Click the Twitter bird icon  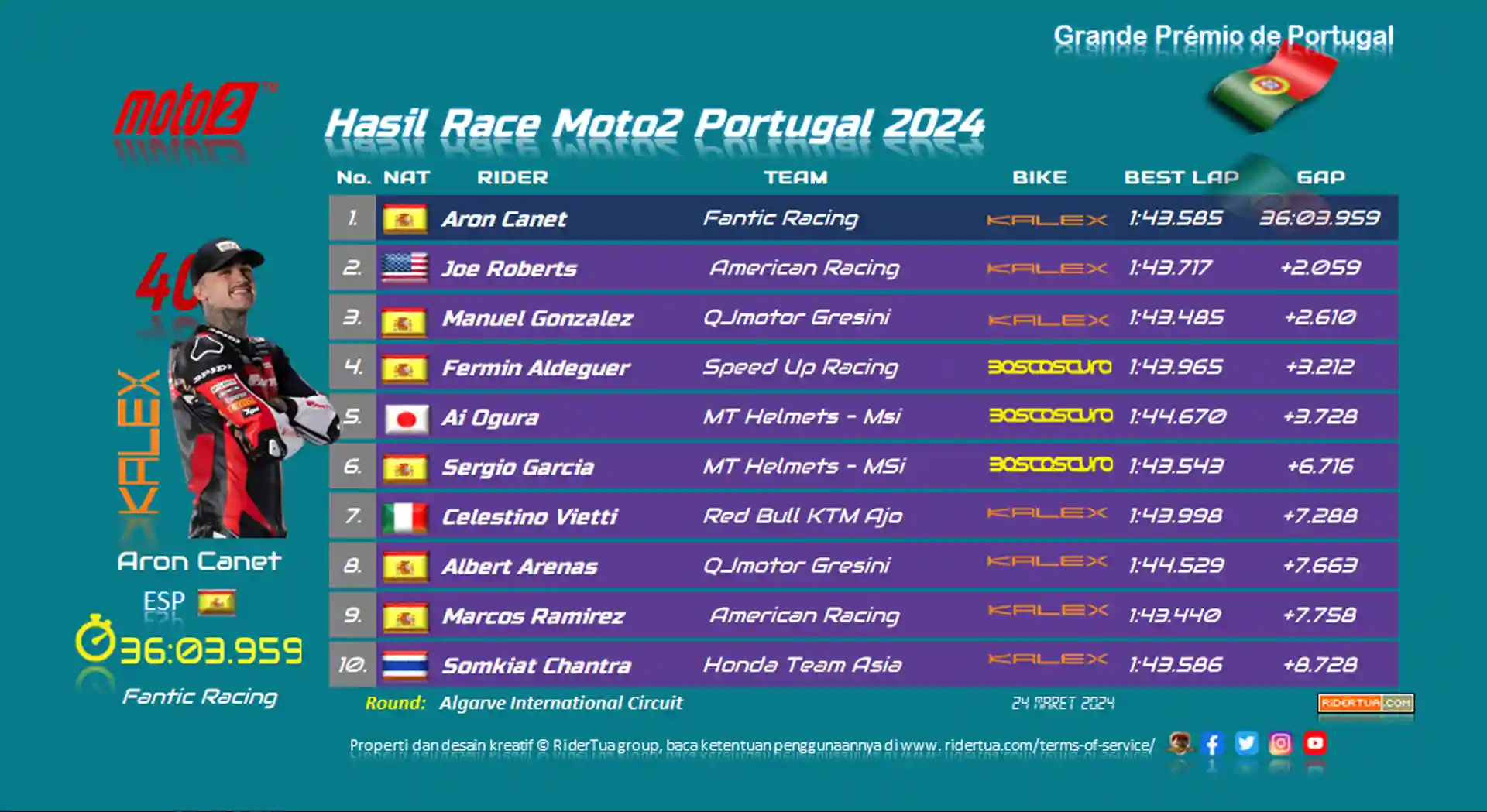coord(1246,744)
